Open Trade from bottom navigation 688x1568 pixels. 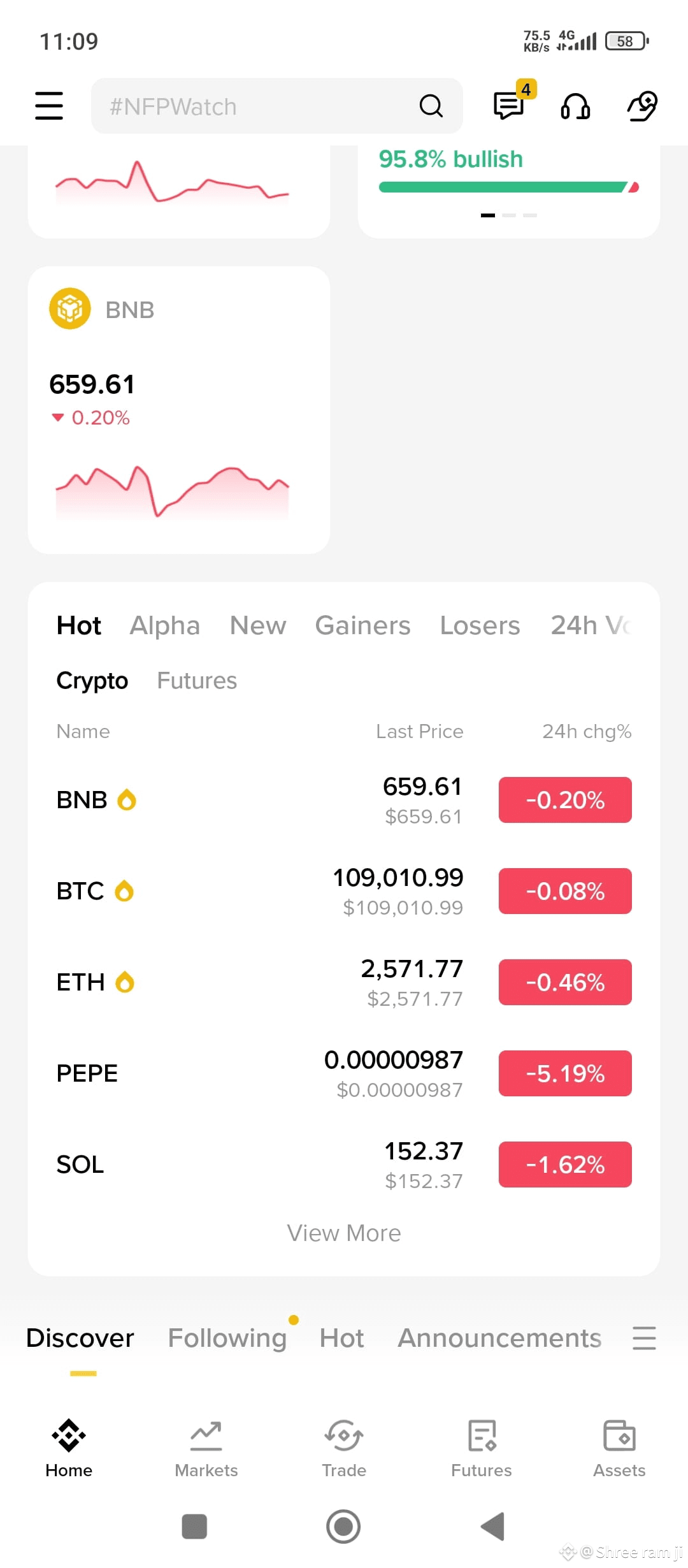click(x=344, y=1449)
